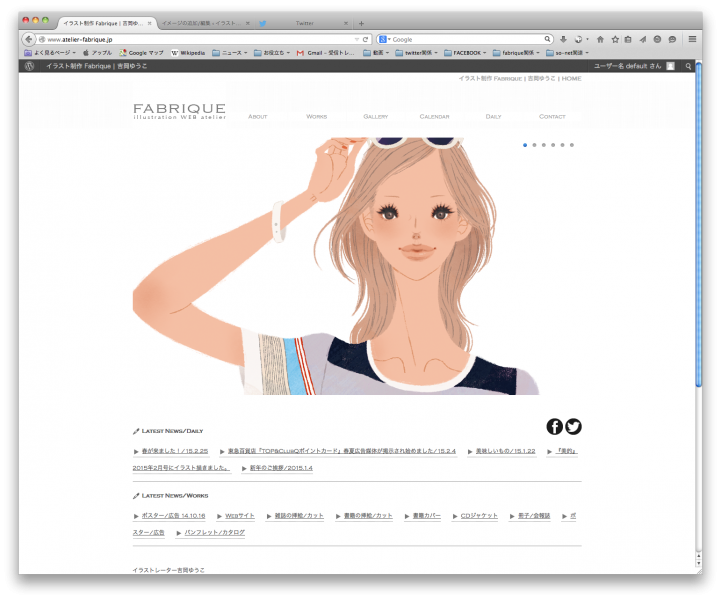Open the Apple bookmark
The image size is (721, 600).
(x=97, y=53)
